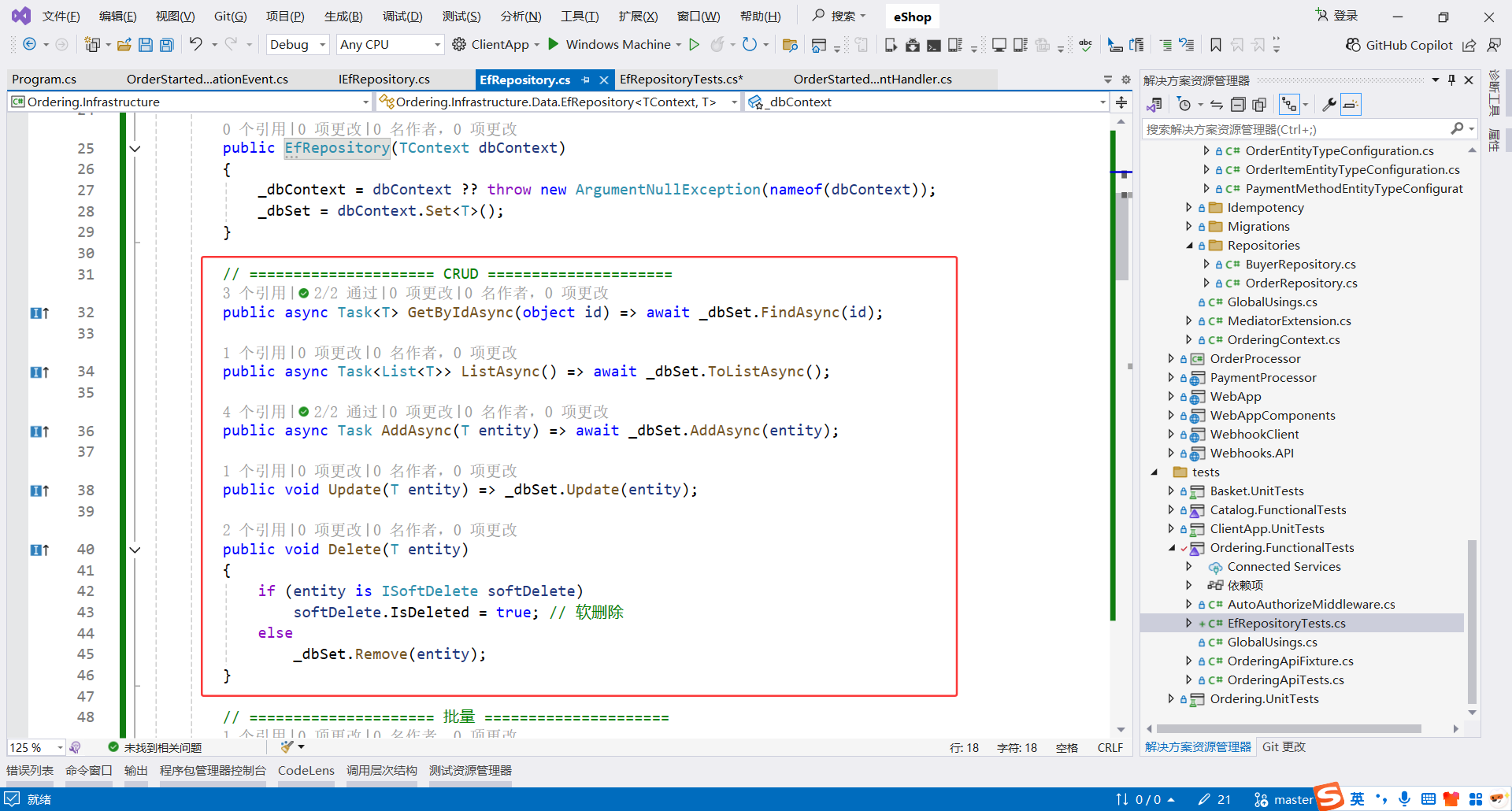Collapse the EfRepository constructor at line 25
This screenshot has width=1512, height=811.
pyautogui.click(x=135, y=149)
